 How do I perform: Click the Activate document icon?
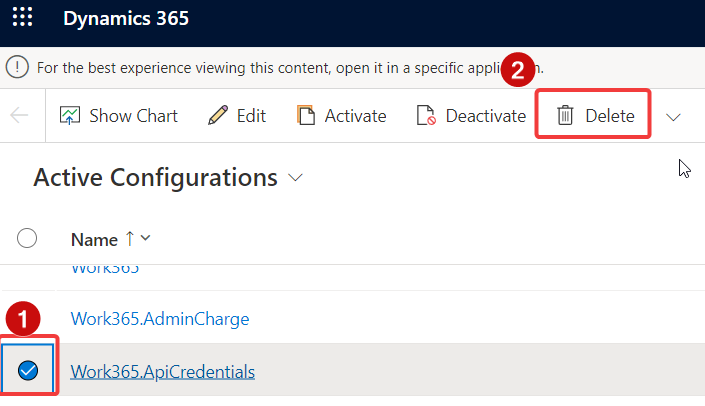(x=306, y=115)
